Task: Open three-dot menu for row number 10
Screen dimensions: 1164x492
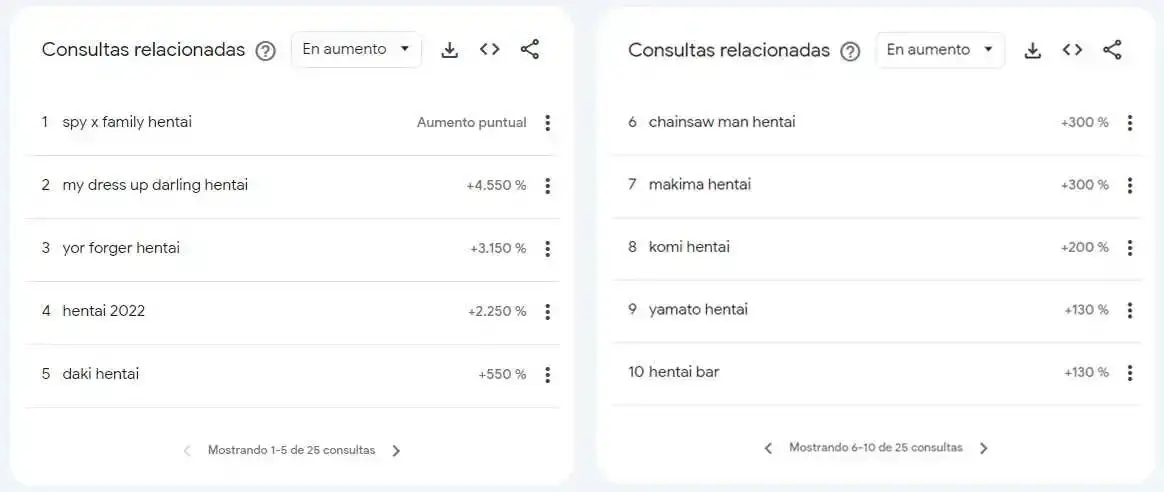Action: coord(1130,373)
